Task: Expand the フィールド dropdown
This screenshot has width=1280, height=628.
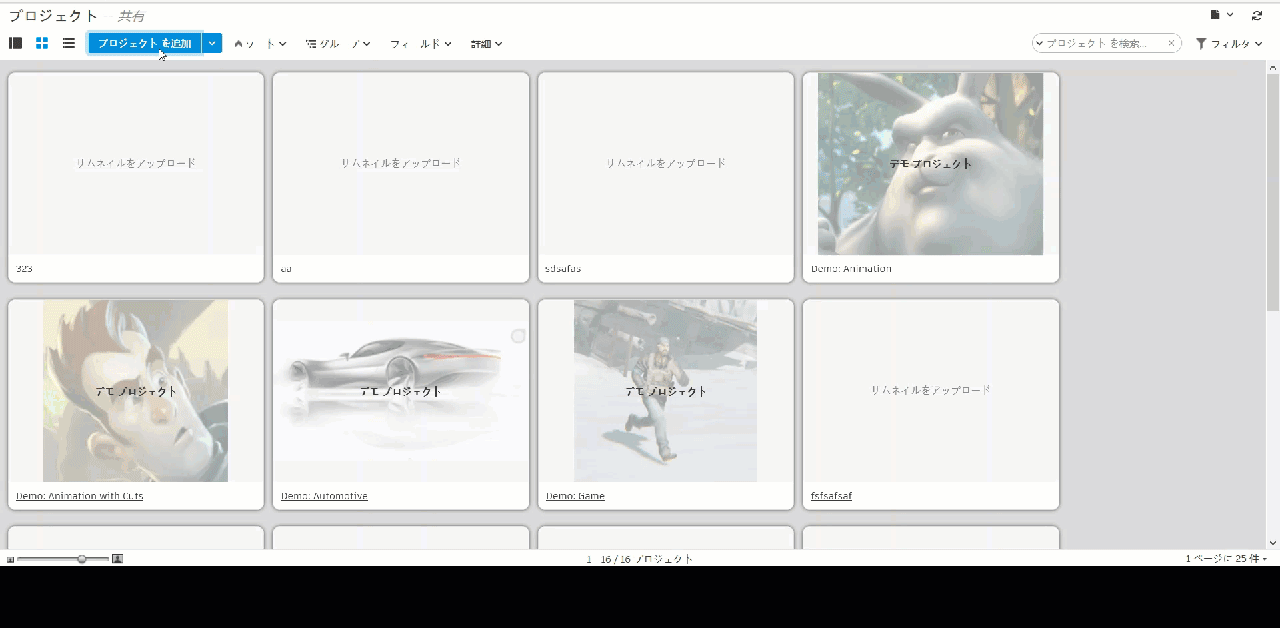Action: 420,43
